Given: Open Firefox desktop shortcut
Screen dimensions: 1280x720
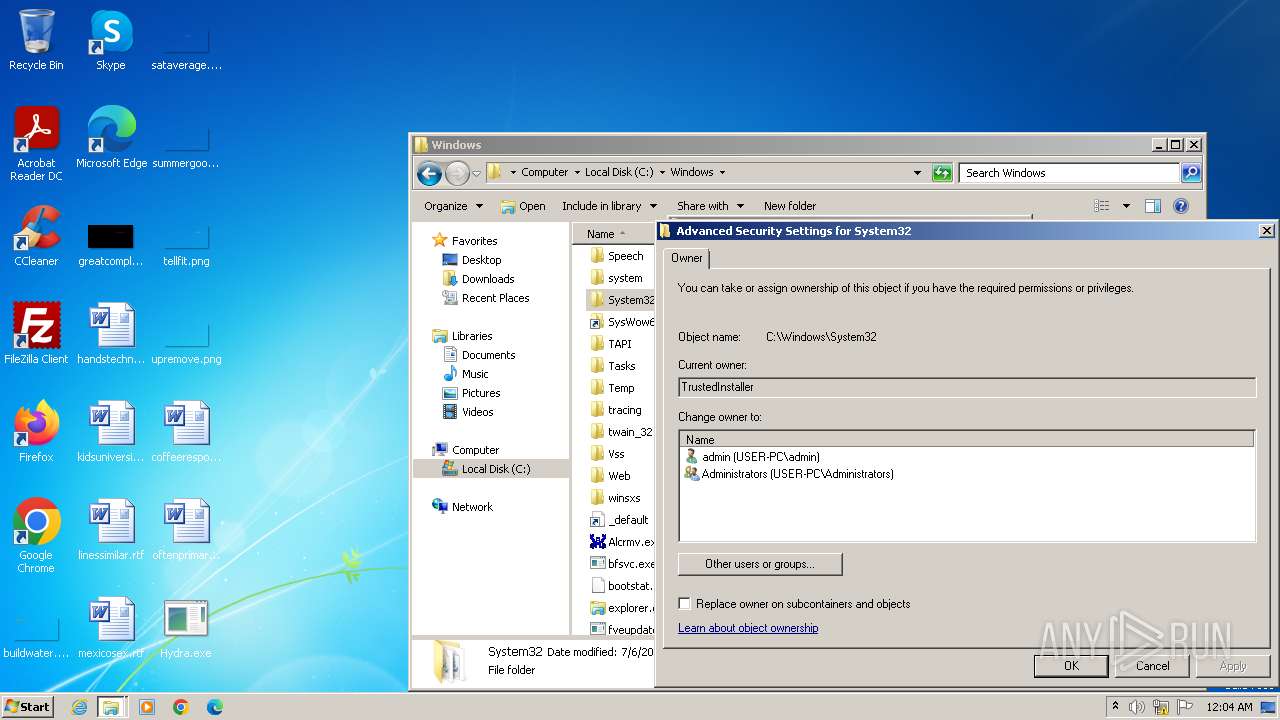Looking at the screenshot, I should [36, 431].
